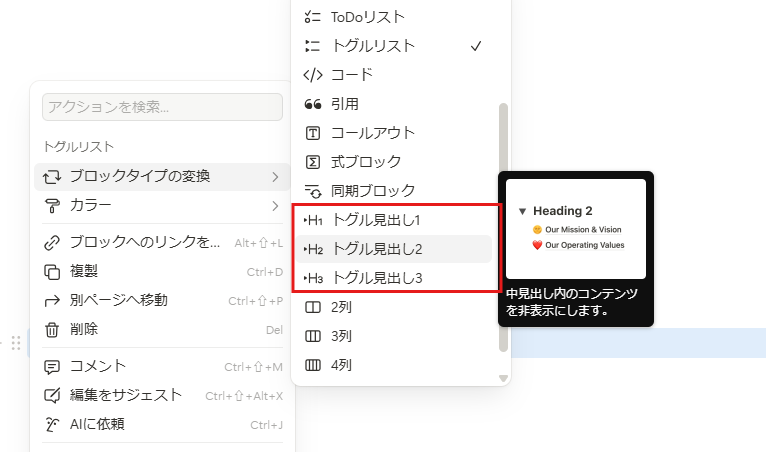766x452 pixels.
Task: Click the Del shortcut text
Action: (274, 330)
